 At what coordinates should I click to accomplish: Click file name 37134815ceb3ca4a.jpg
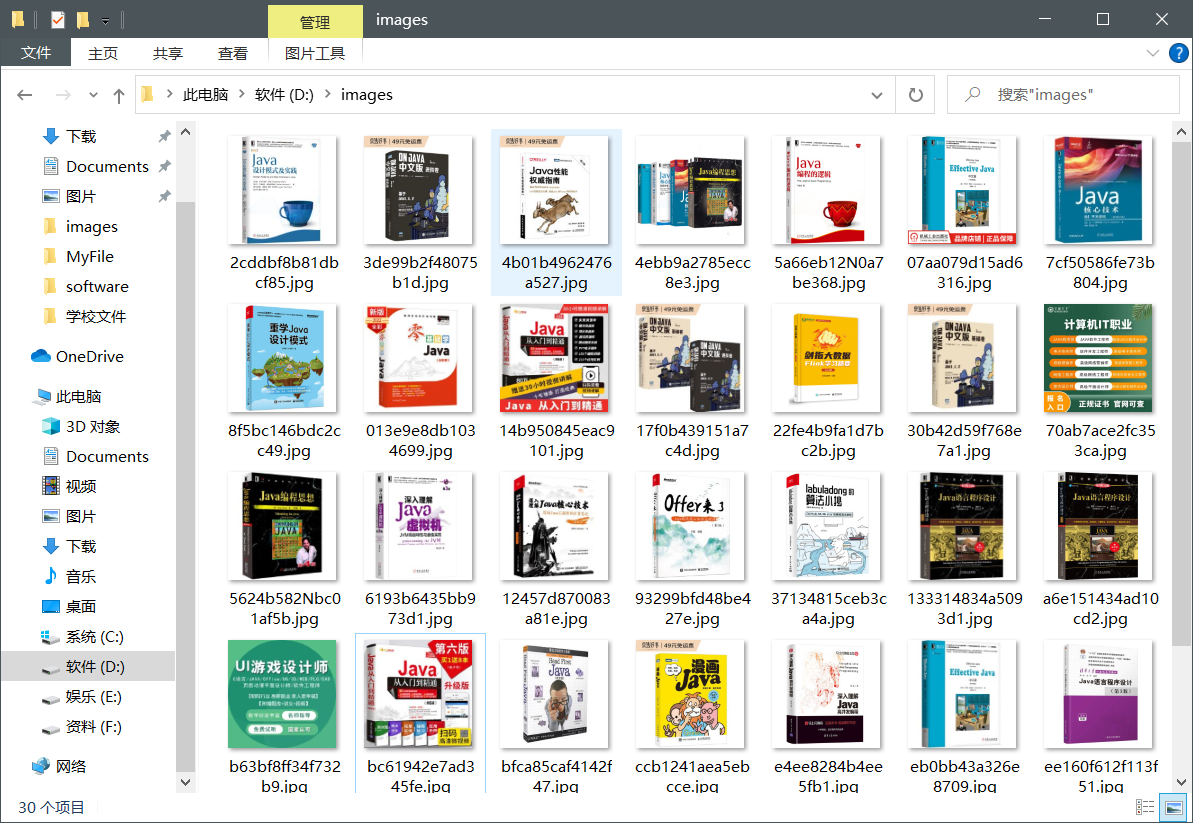coord(829,609)
